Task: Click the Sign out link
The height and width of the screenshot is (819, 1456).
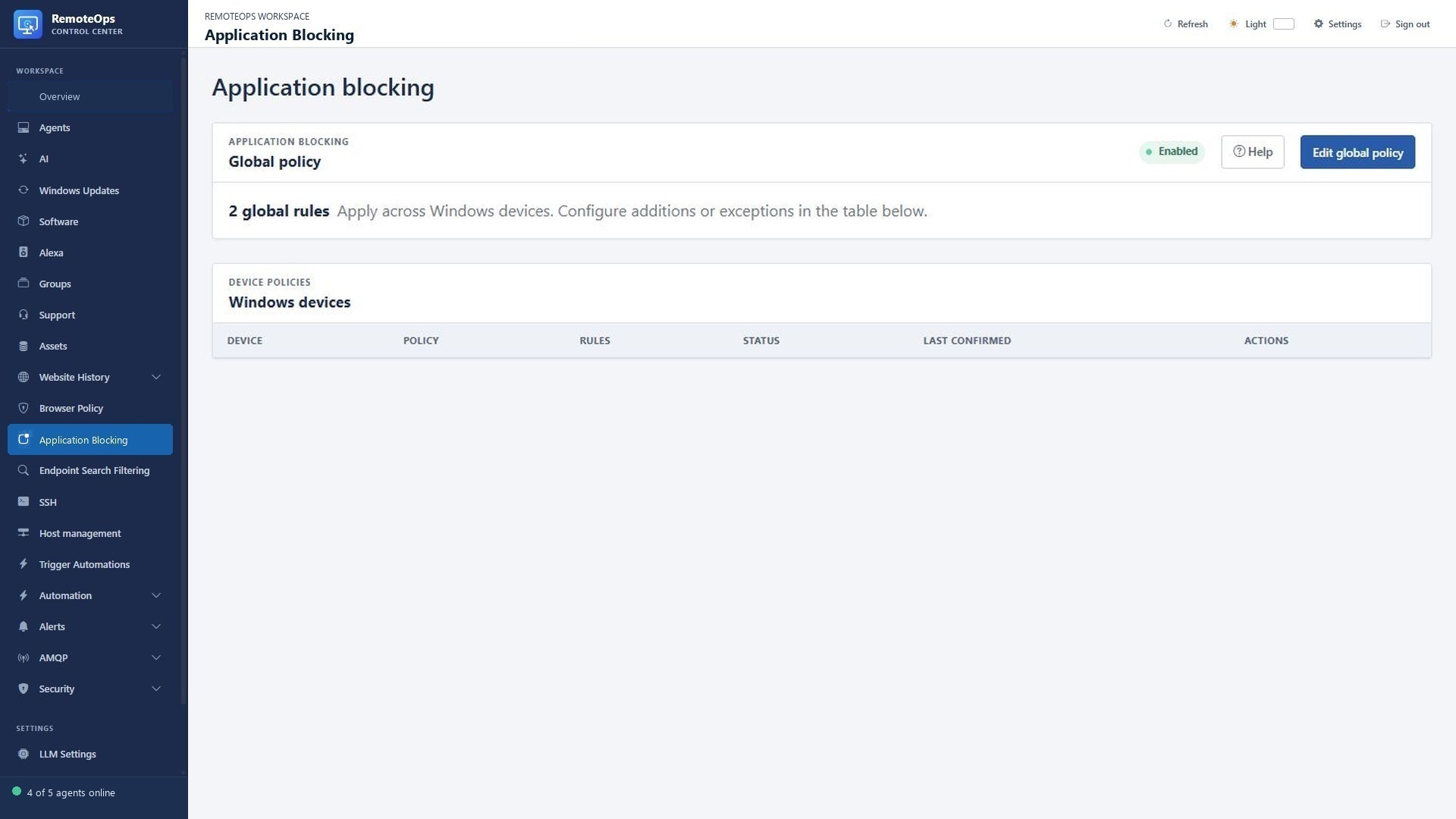Action: pos(1405,24)
